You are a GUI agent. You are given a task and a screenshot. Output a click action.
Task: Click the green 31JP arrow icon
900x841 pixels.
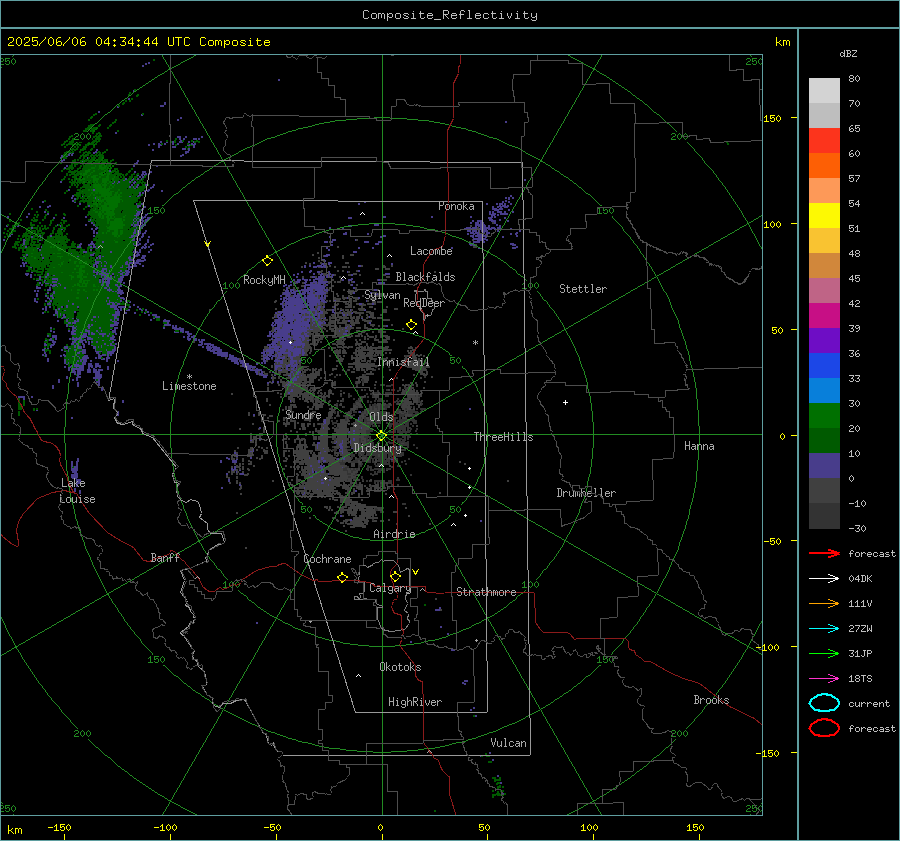[x=824, y=653]
